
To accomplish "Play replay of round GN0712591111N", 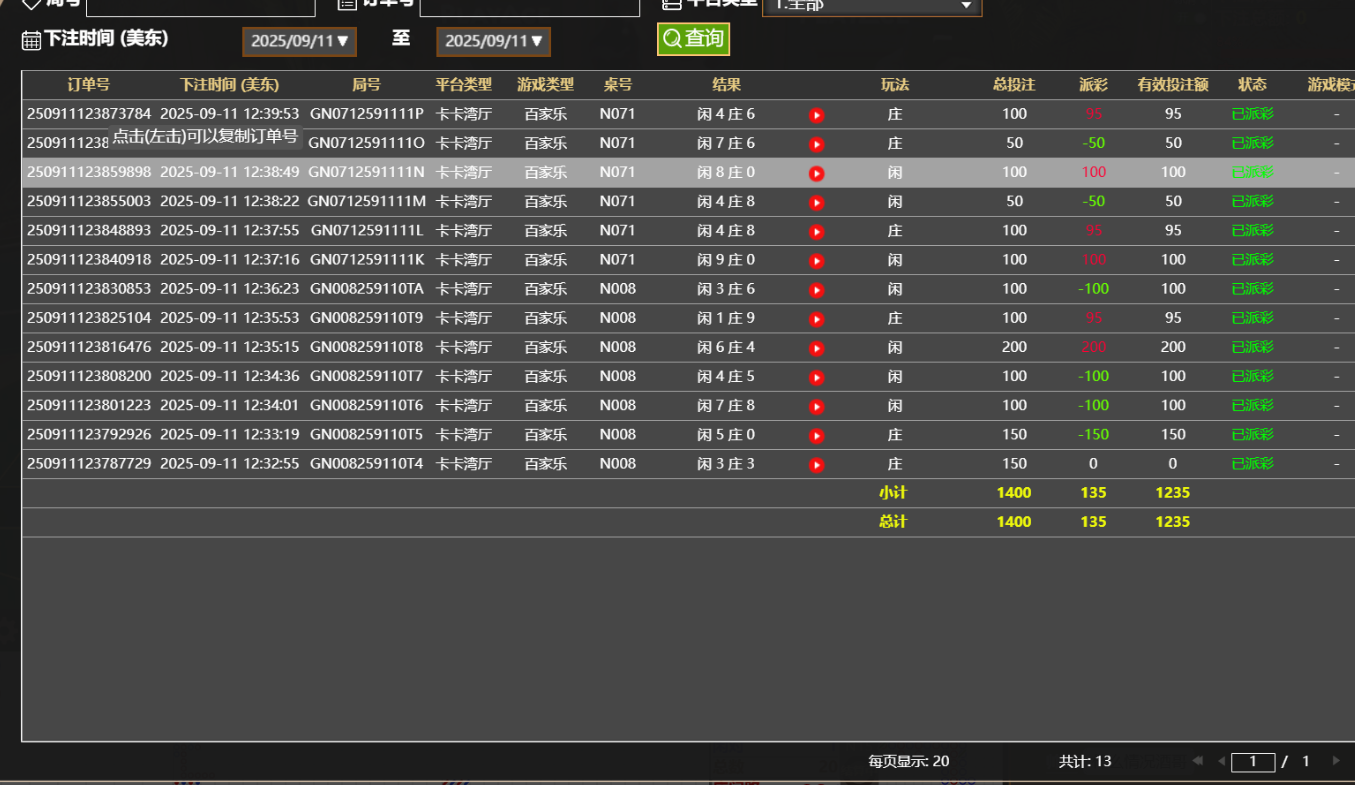I will click(x=816, y=173).
